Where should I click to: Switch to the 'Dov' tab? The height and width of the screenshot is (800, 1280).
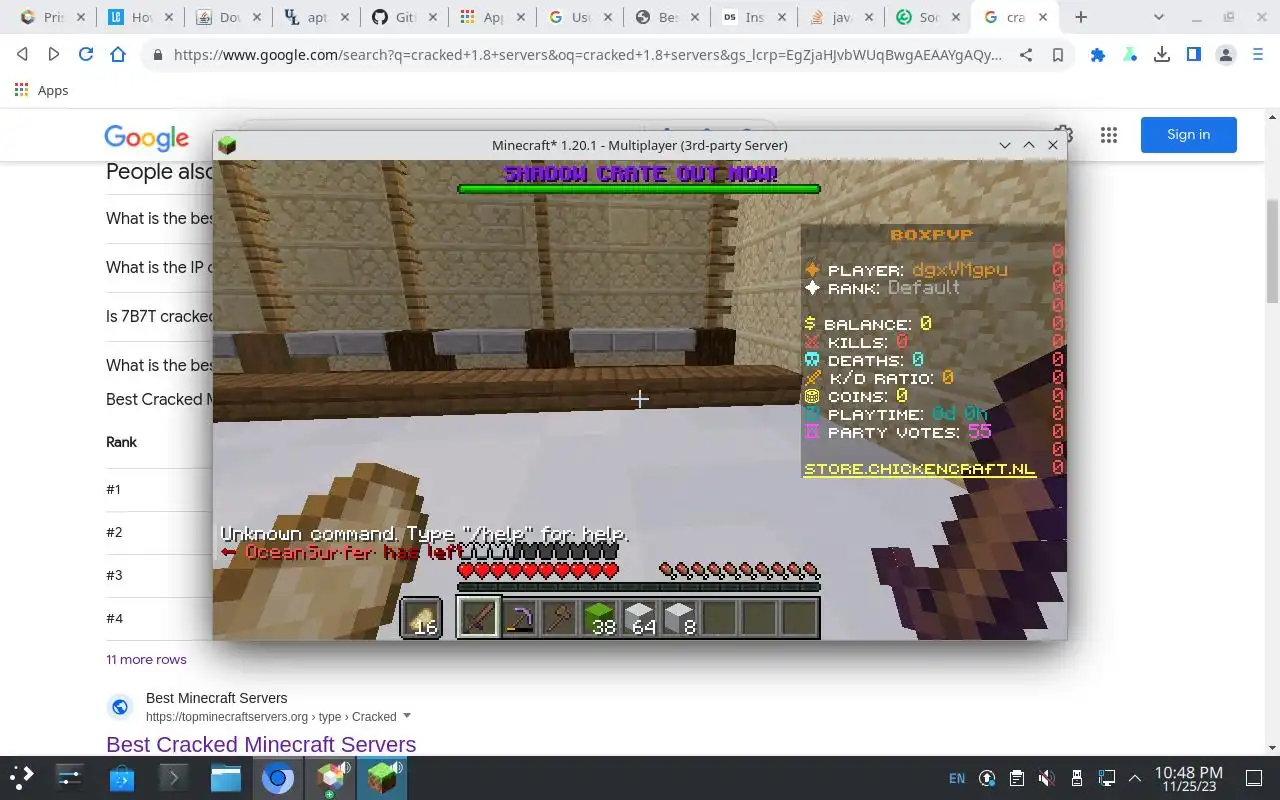[x=228, y=17]
